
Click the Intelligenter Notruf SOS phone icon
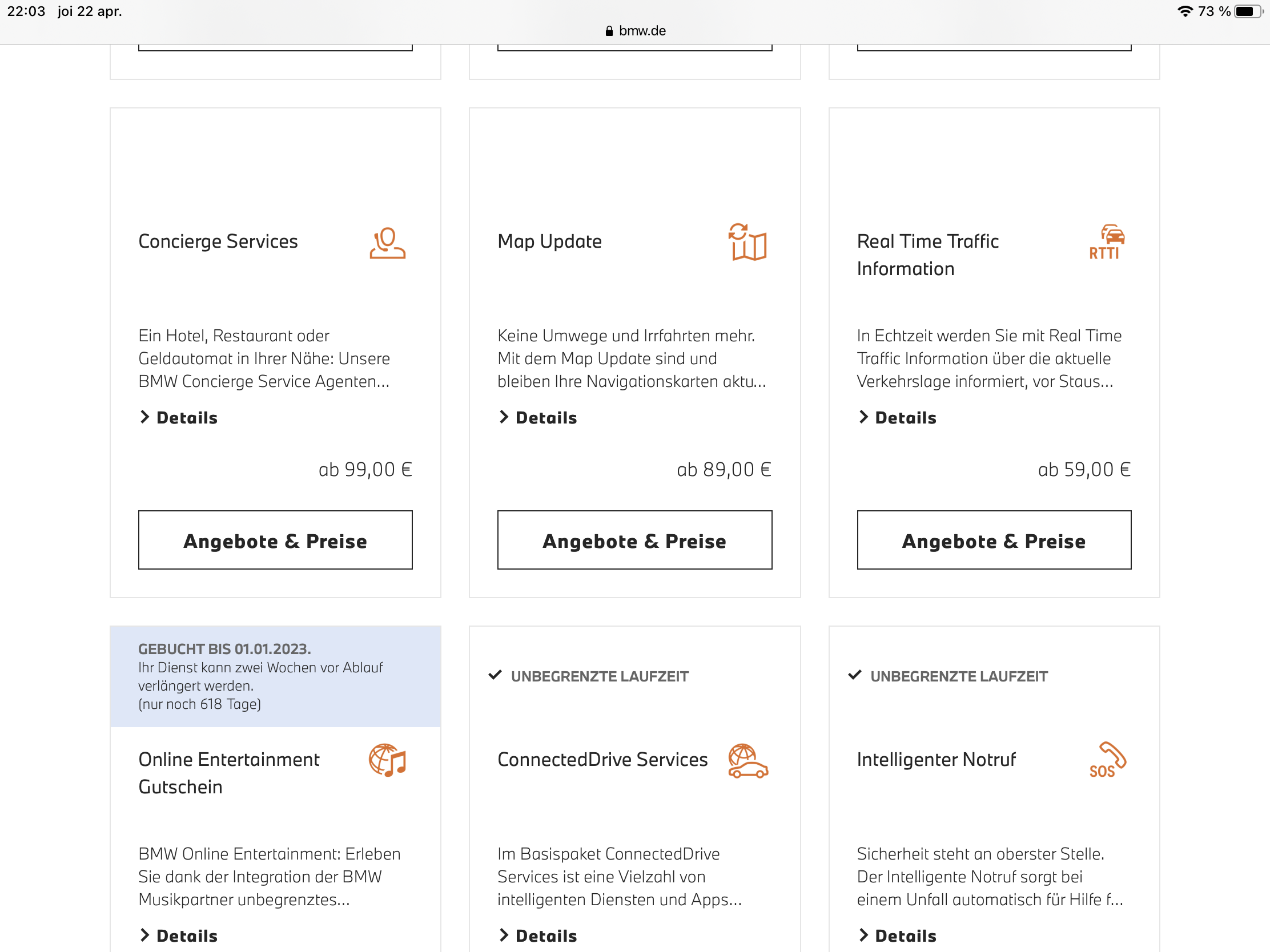point(1107,760)
